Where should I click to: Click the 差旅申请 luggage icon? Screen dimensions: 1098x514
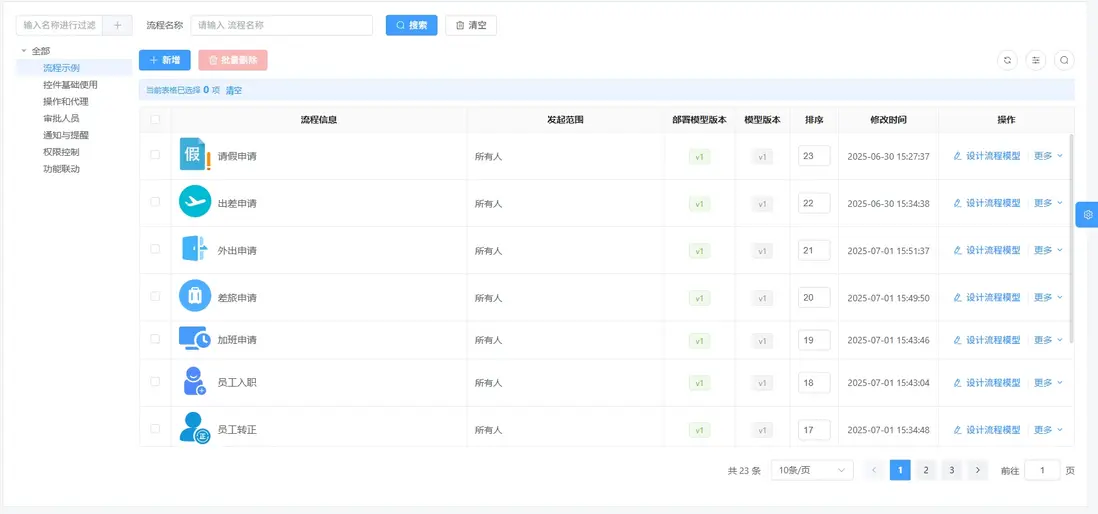[x=195, y=296]
